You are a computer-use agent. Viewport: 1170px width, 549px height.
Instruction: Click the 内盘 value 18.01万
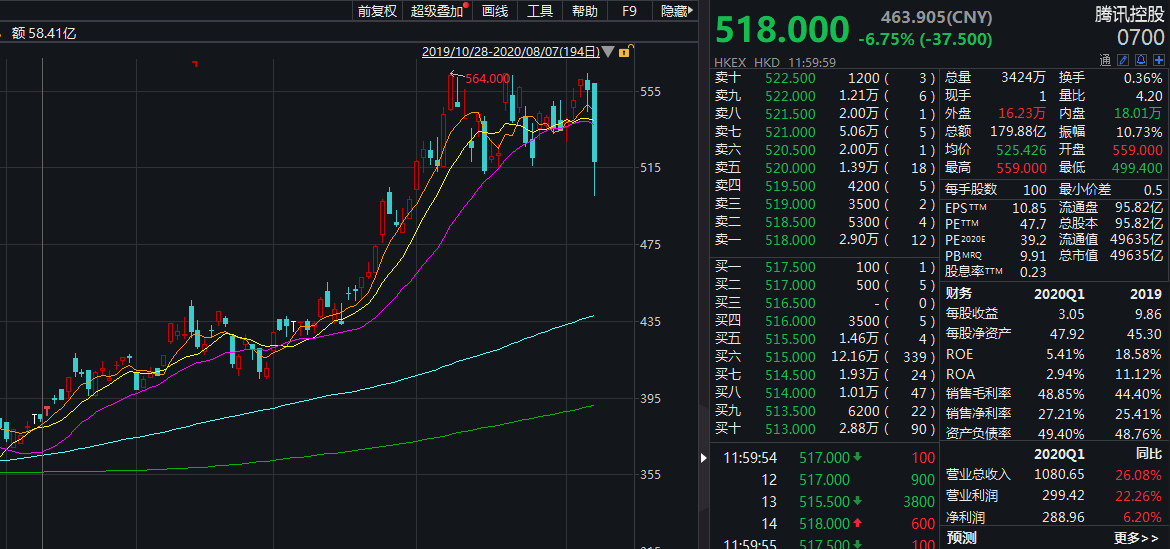[1136, 113]
